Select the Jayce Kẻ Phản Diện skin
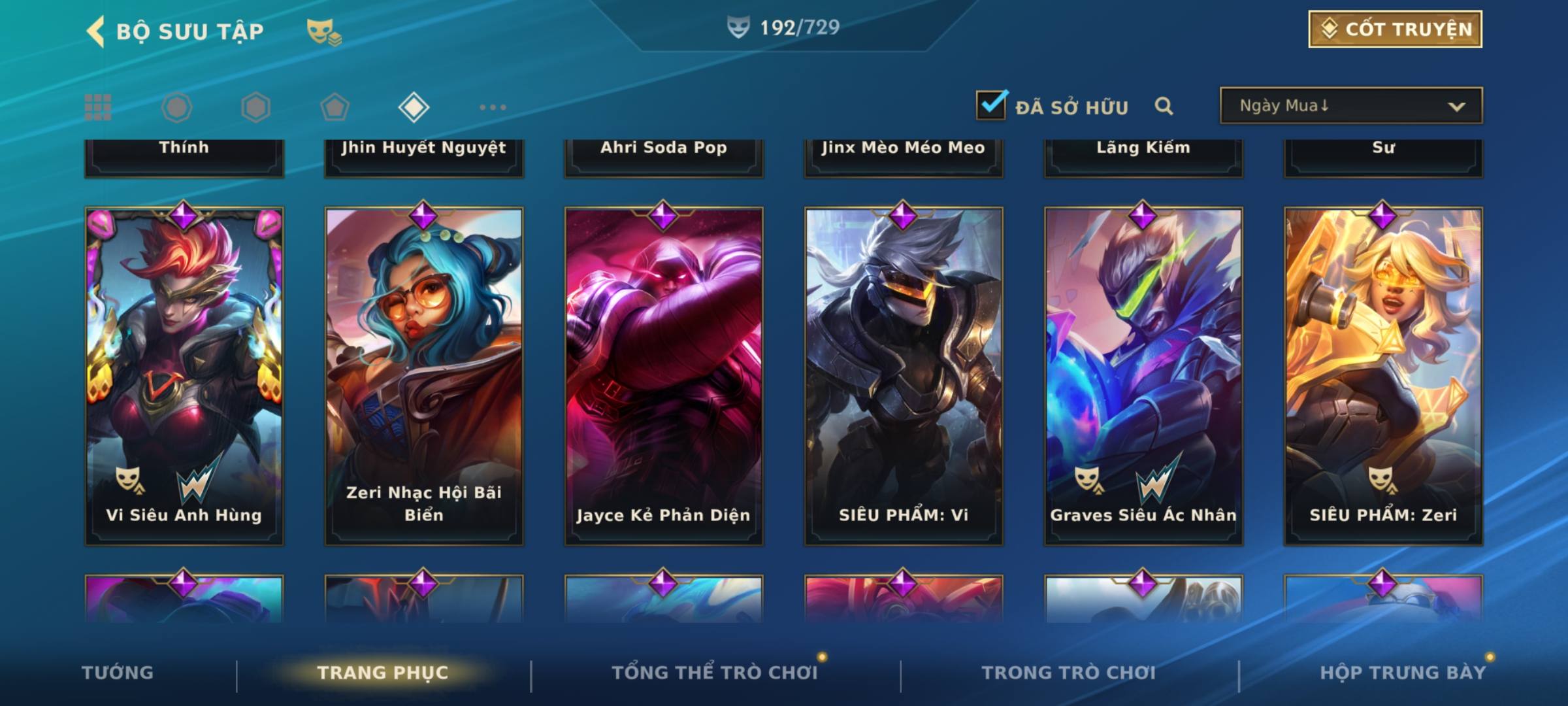Viewport: 1568px width, 706px height. click(664, 376)
